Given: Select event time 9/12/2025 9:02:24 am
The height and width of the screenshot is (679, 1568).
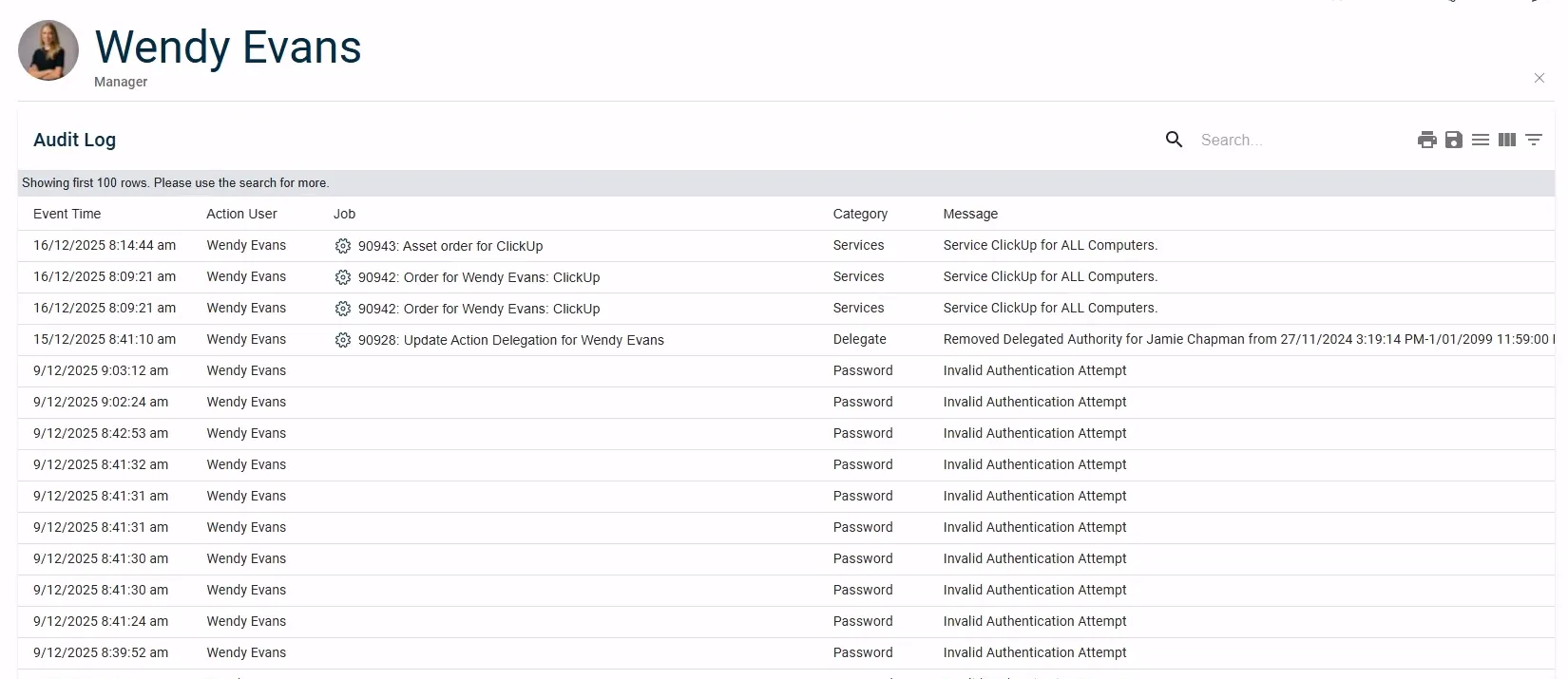Looking at the screenshot, I should [x=101, y=402].
